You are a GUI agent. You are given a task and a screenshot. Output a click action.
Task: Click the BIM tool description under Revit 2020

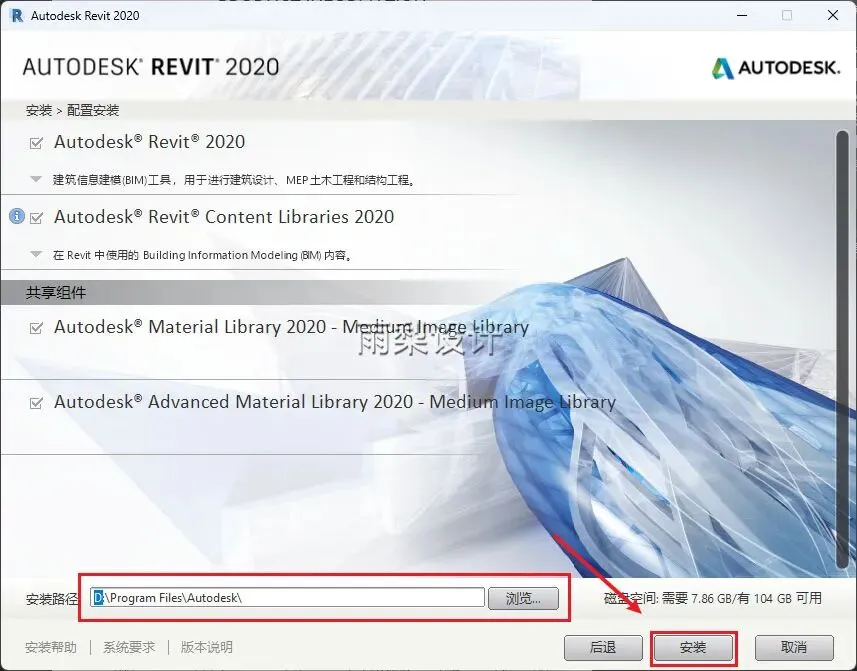pos(234,180)
